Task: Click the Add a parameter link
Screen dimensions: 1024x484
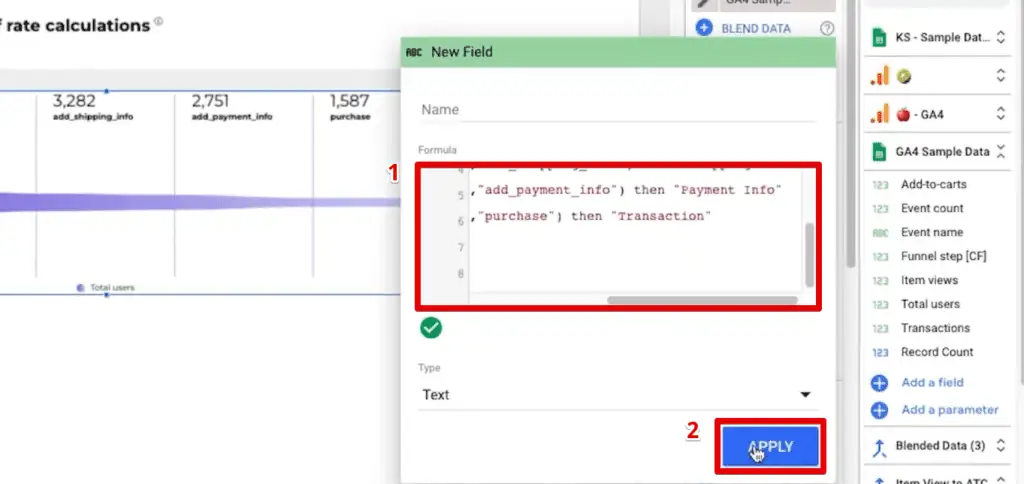Action: [x=950, y=410]
